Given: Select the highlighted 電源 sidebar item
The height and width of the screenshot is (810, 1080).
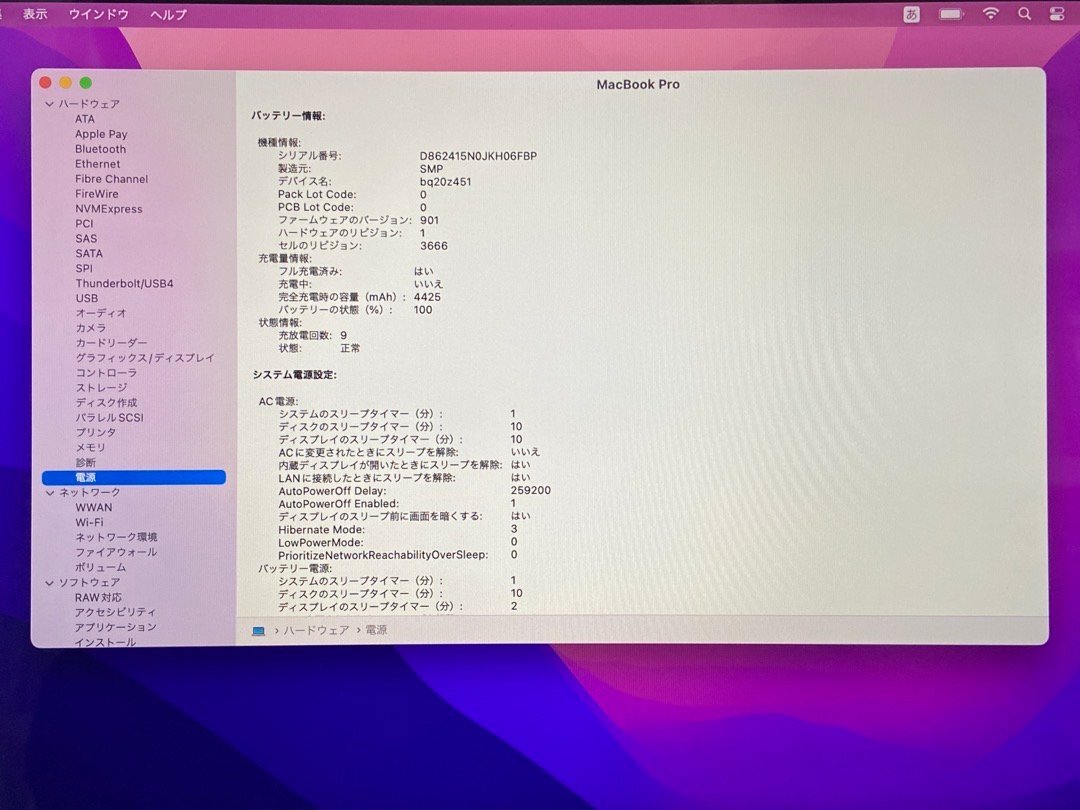Looking at the screenshot, I should pyautogui.click(x=134, y=477).
